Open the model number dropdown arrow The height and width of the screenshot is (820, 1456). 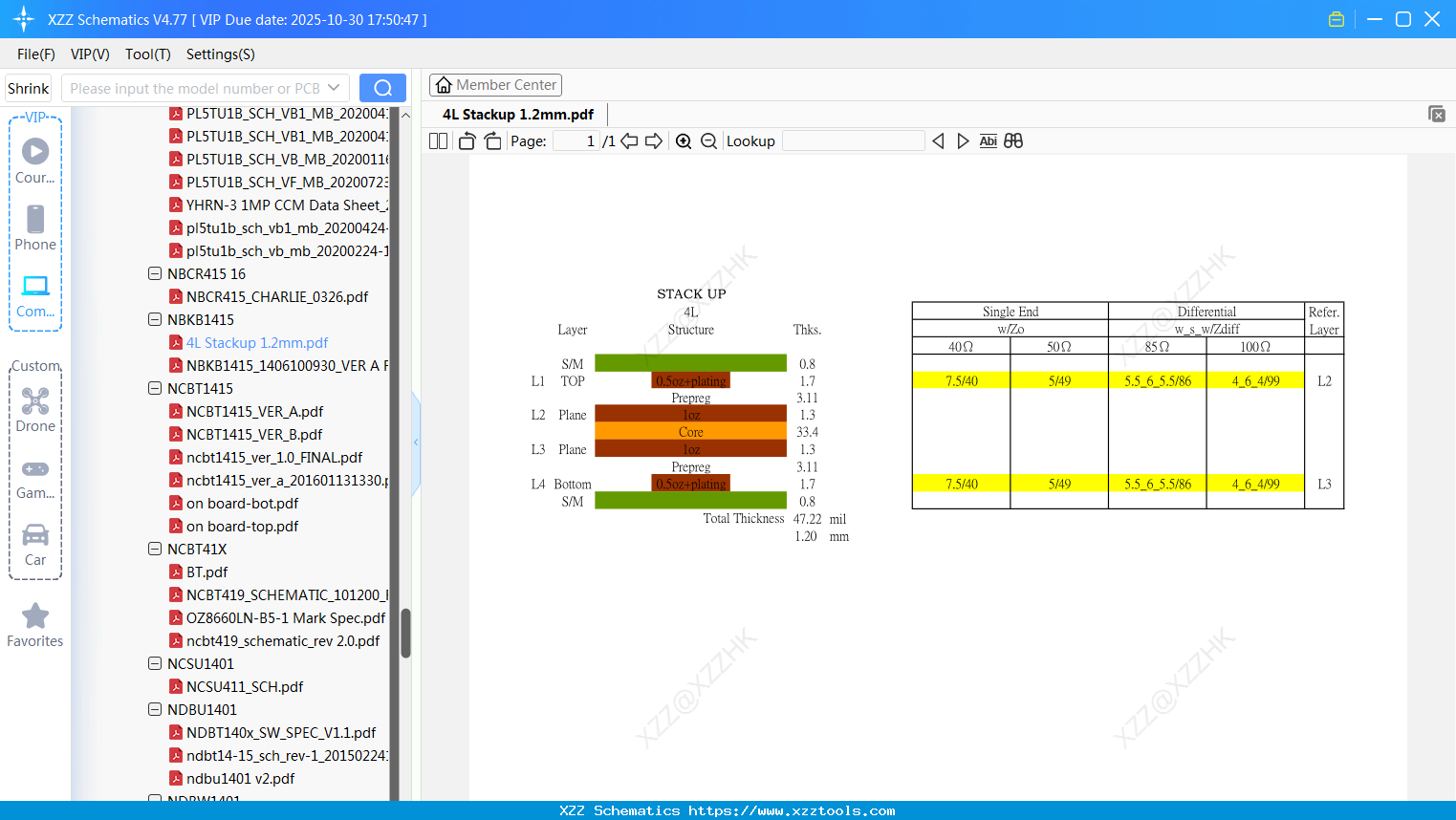[334, 88]
